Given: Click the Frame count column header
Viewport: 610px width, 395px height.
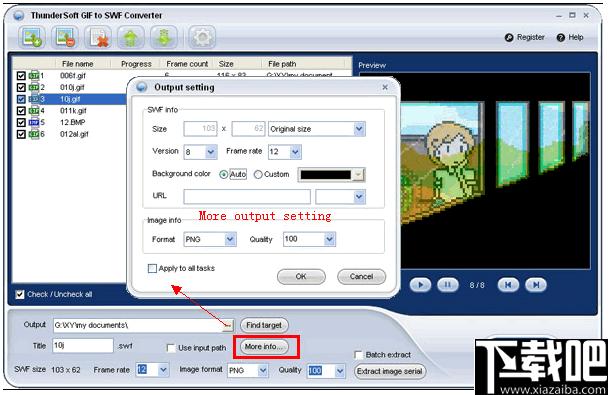Looking at the screenshot, I should point(187,64).
